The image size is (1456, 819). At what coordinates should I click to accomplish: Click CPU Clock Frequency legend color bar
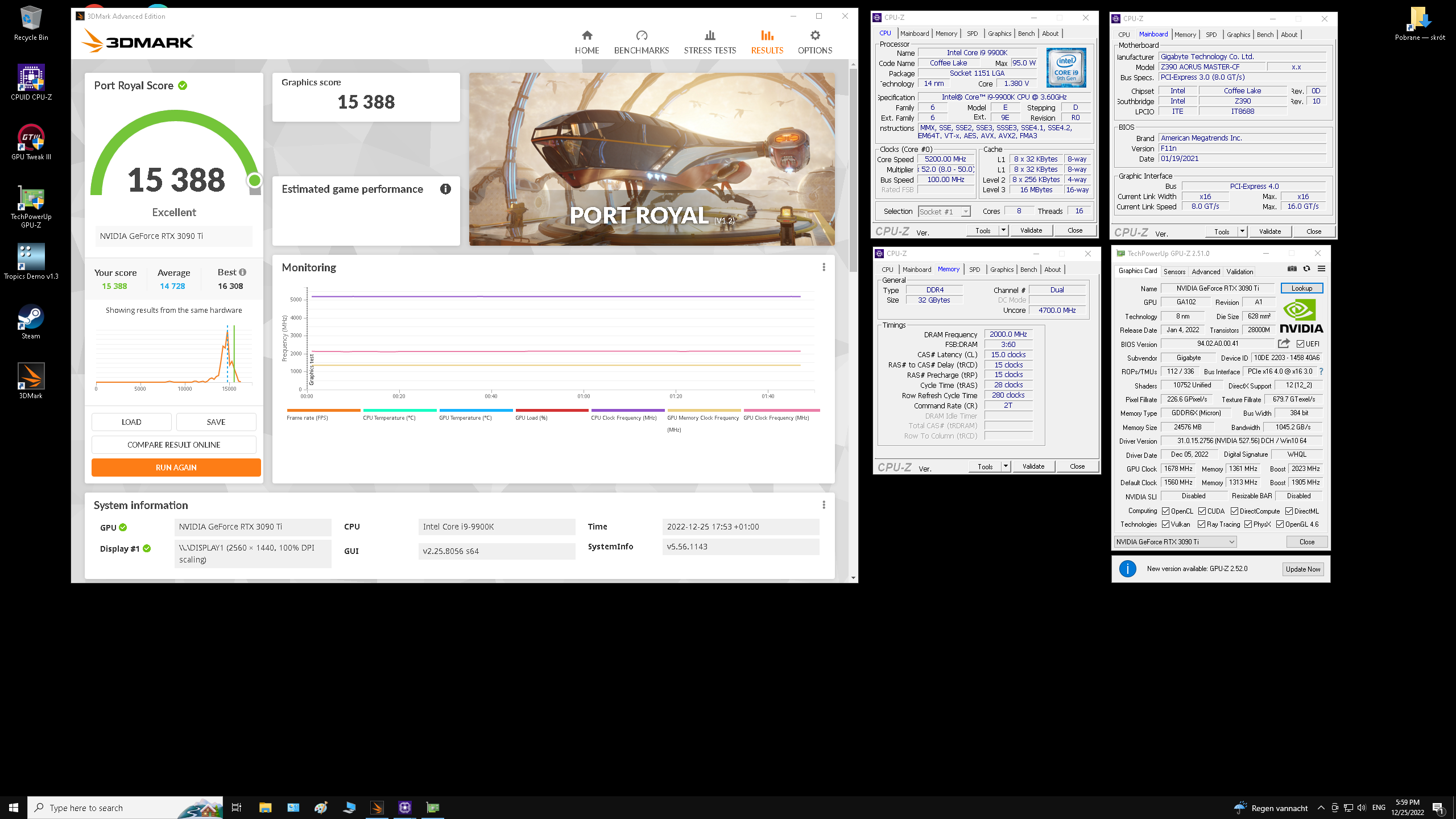click(628, 410)
